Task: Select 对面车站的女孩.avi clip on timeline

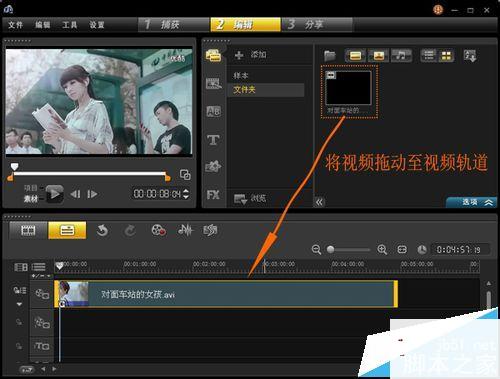Action: (226, 294)
